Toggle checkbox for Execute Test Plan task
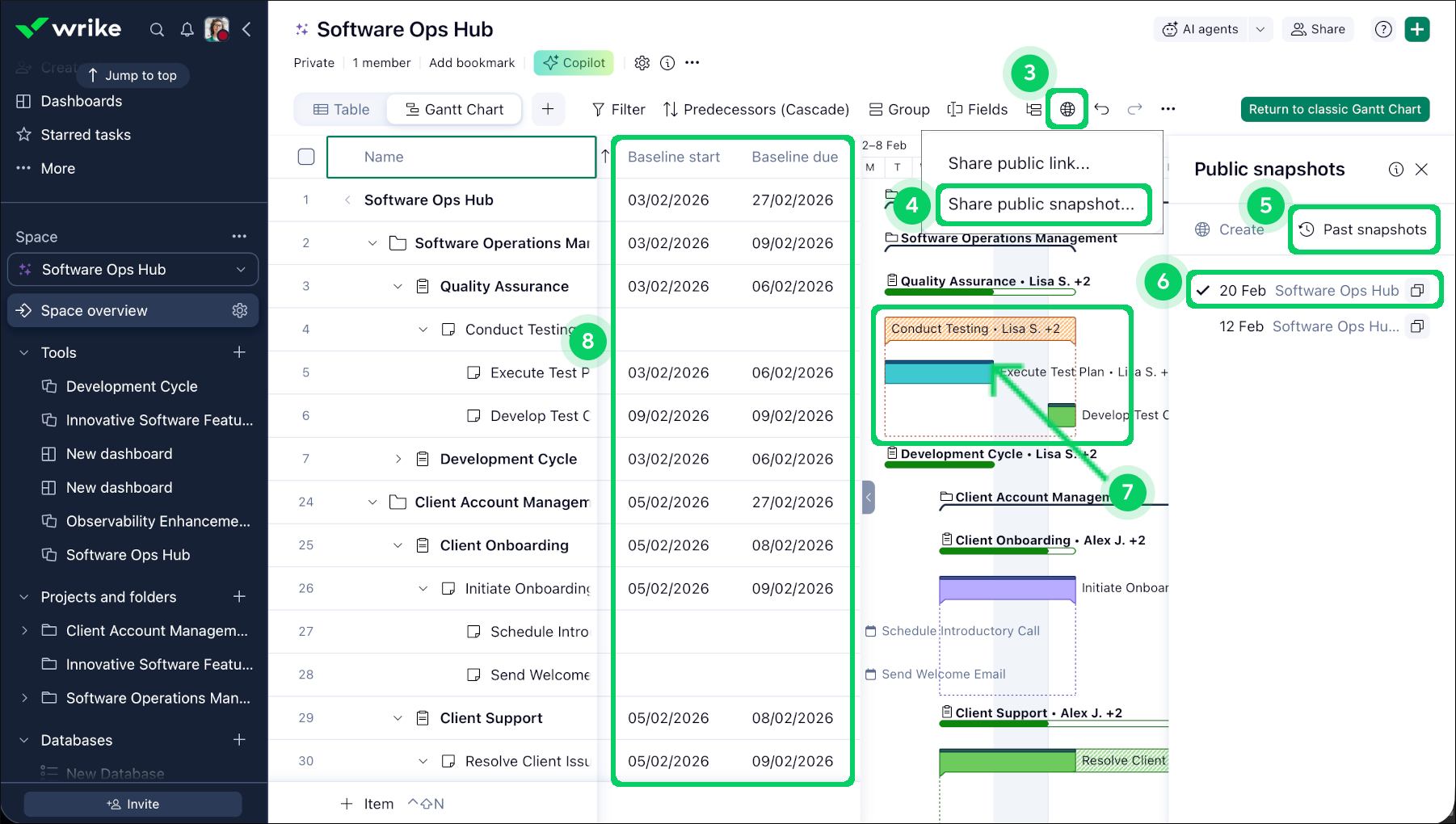The image size is (1456, 824). pos(473,372)
